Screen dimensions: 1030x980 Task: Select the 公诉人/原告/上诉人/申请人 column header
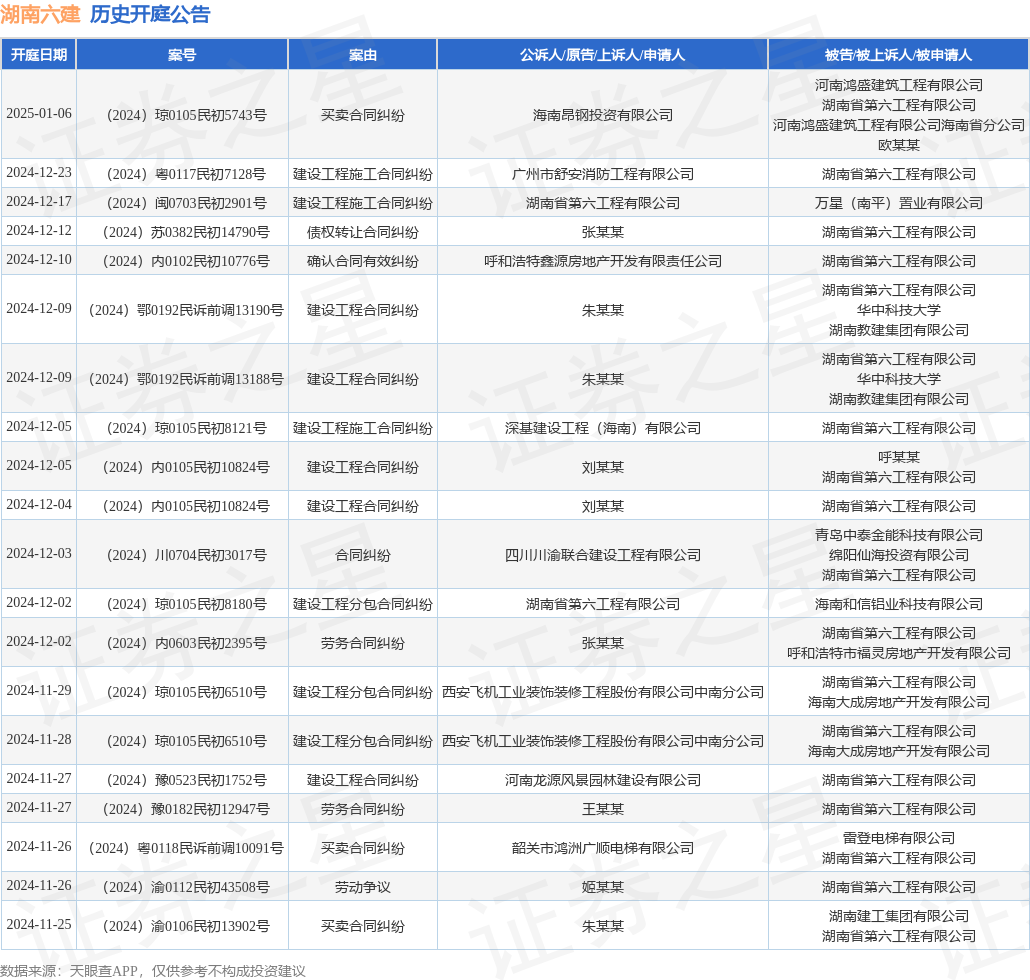[602, 55]
